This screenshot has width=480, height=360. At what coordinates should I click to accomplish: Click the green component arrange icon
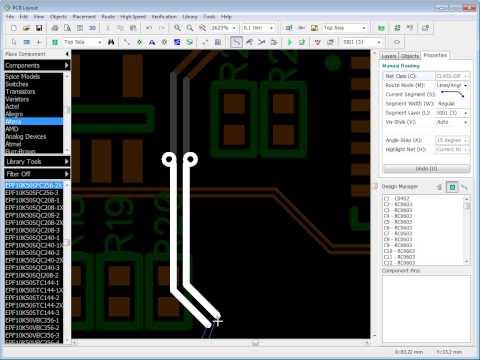click(x=397, y=28)
